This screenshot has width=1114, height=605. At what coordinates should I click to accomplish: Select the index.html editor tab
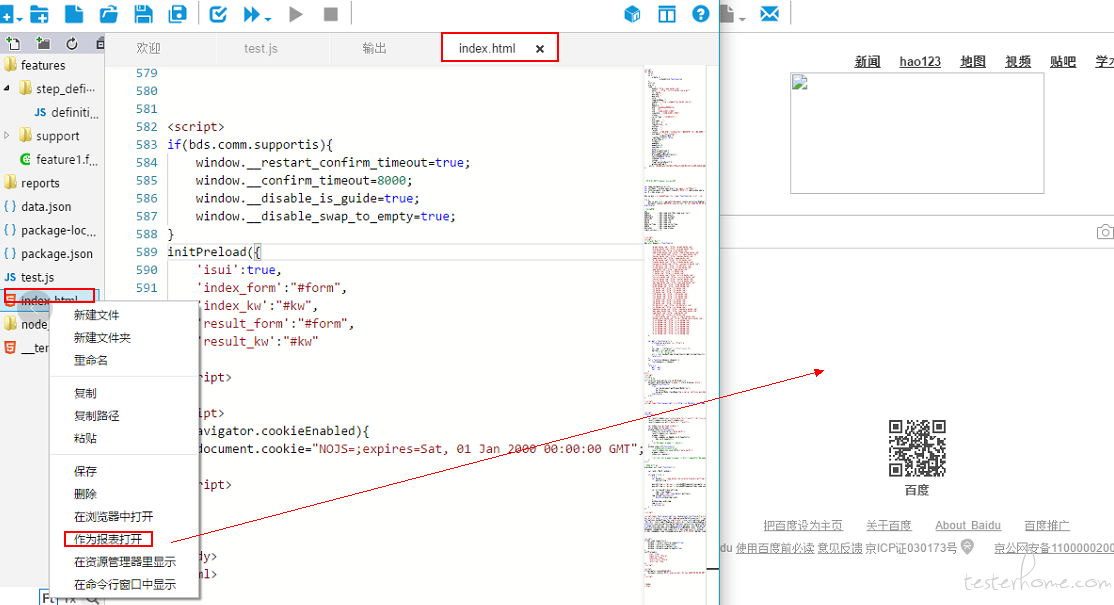coord(487,48)
